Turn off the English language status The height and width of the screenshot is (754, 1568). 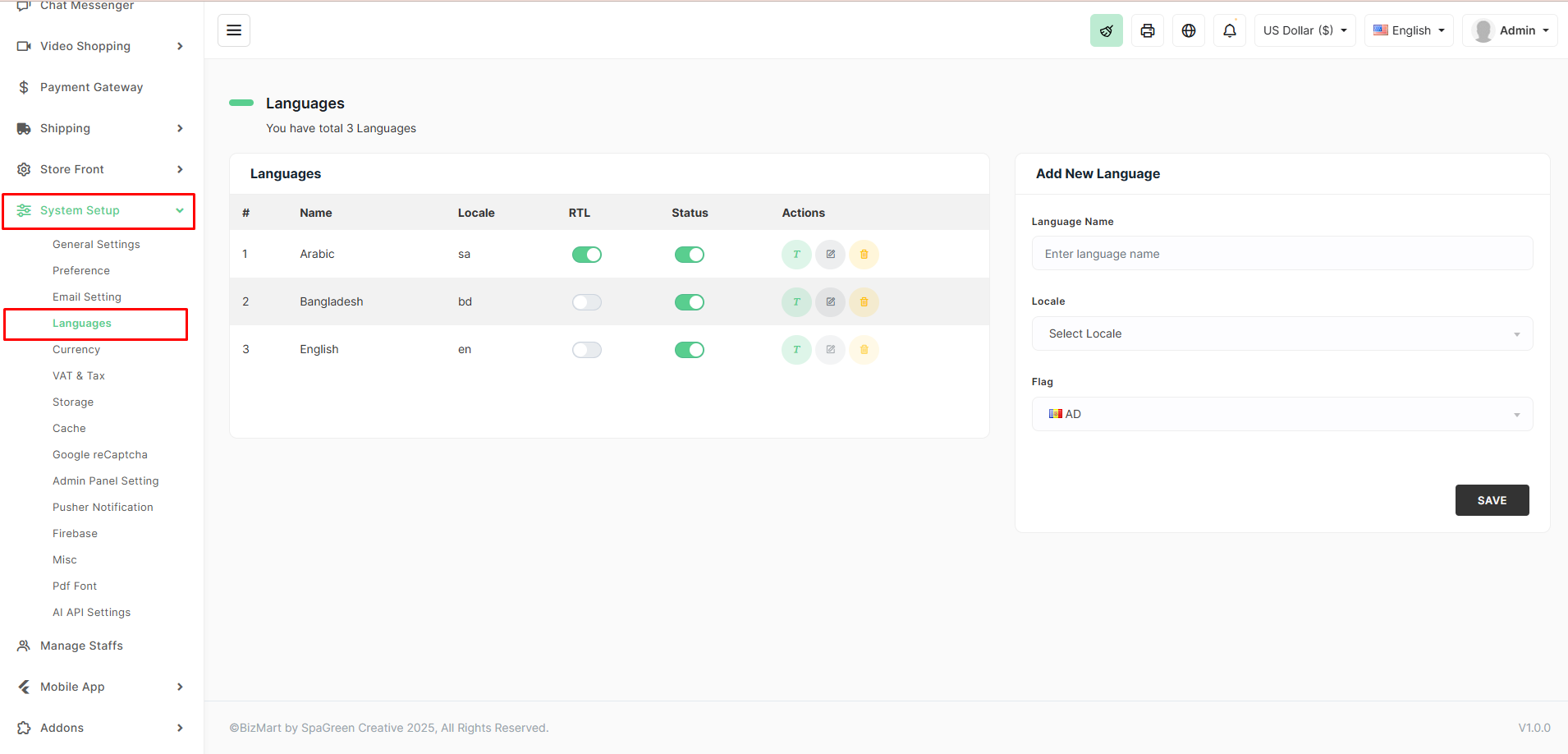(x=689, y=350)
